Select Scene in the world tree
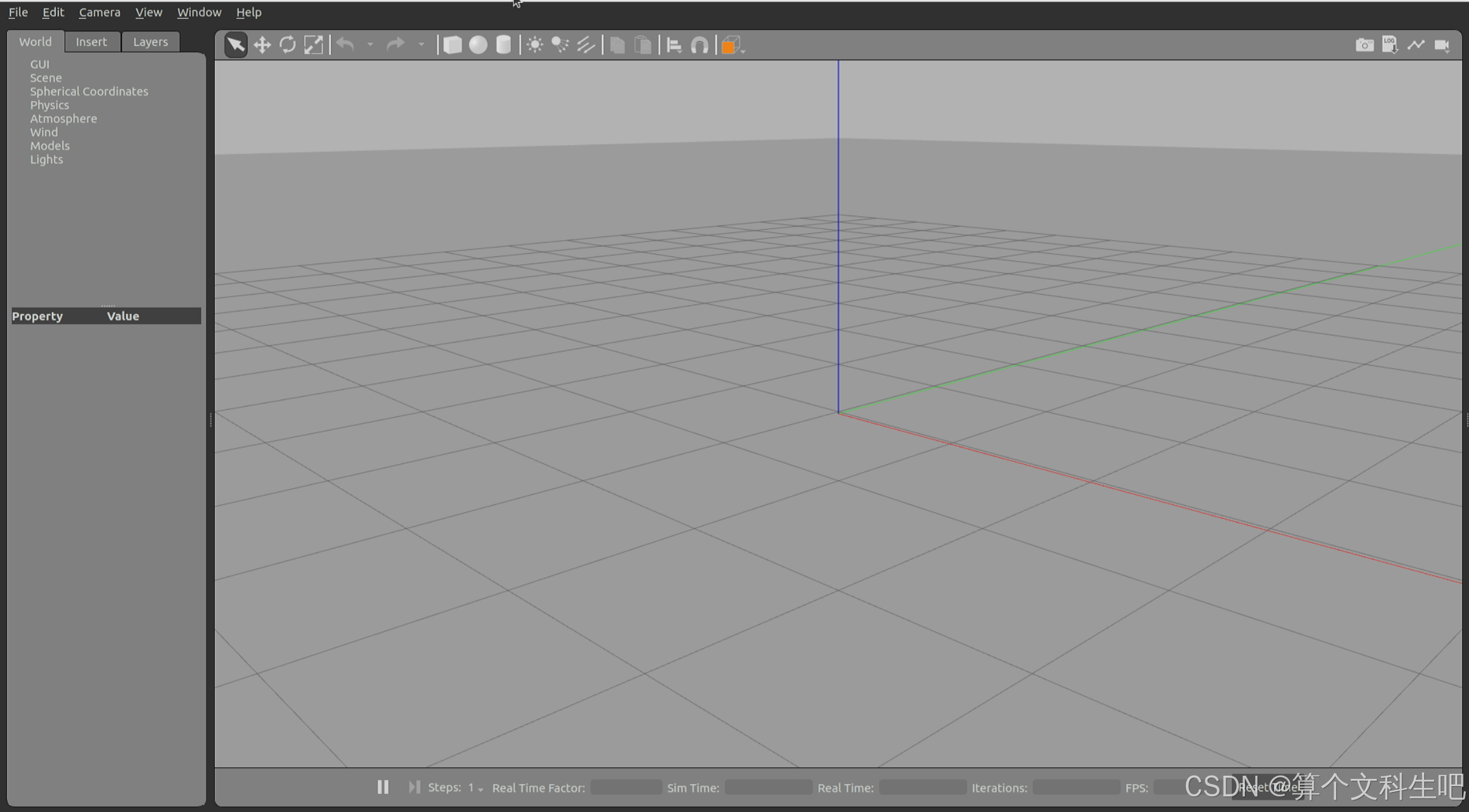 [x=46, y=78]
